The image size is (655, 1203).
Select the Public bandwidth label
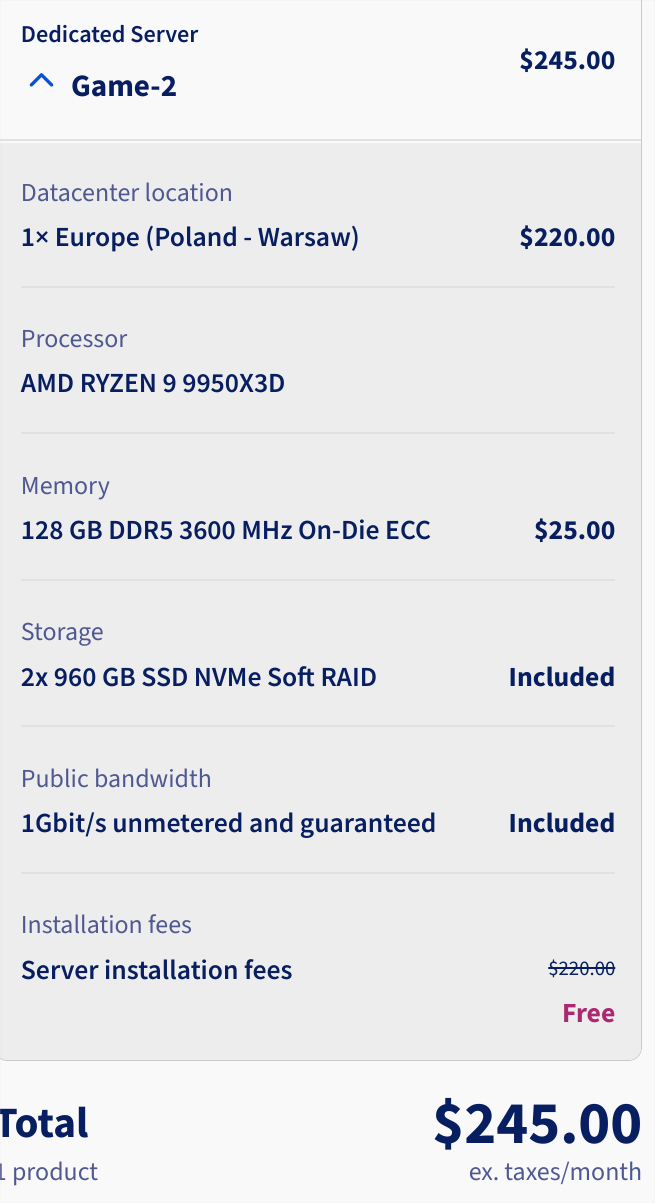116,779
